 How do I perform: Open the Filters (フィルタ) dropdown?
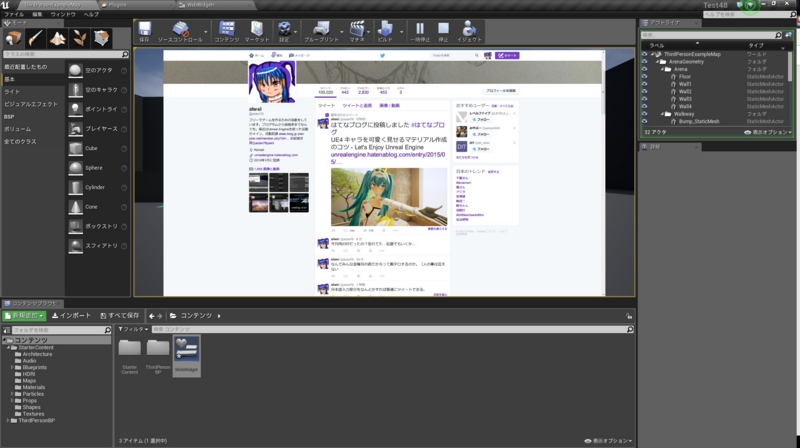[133, 330]
